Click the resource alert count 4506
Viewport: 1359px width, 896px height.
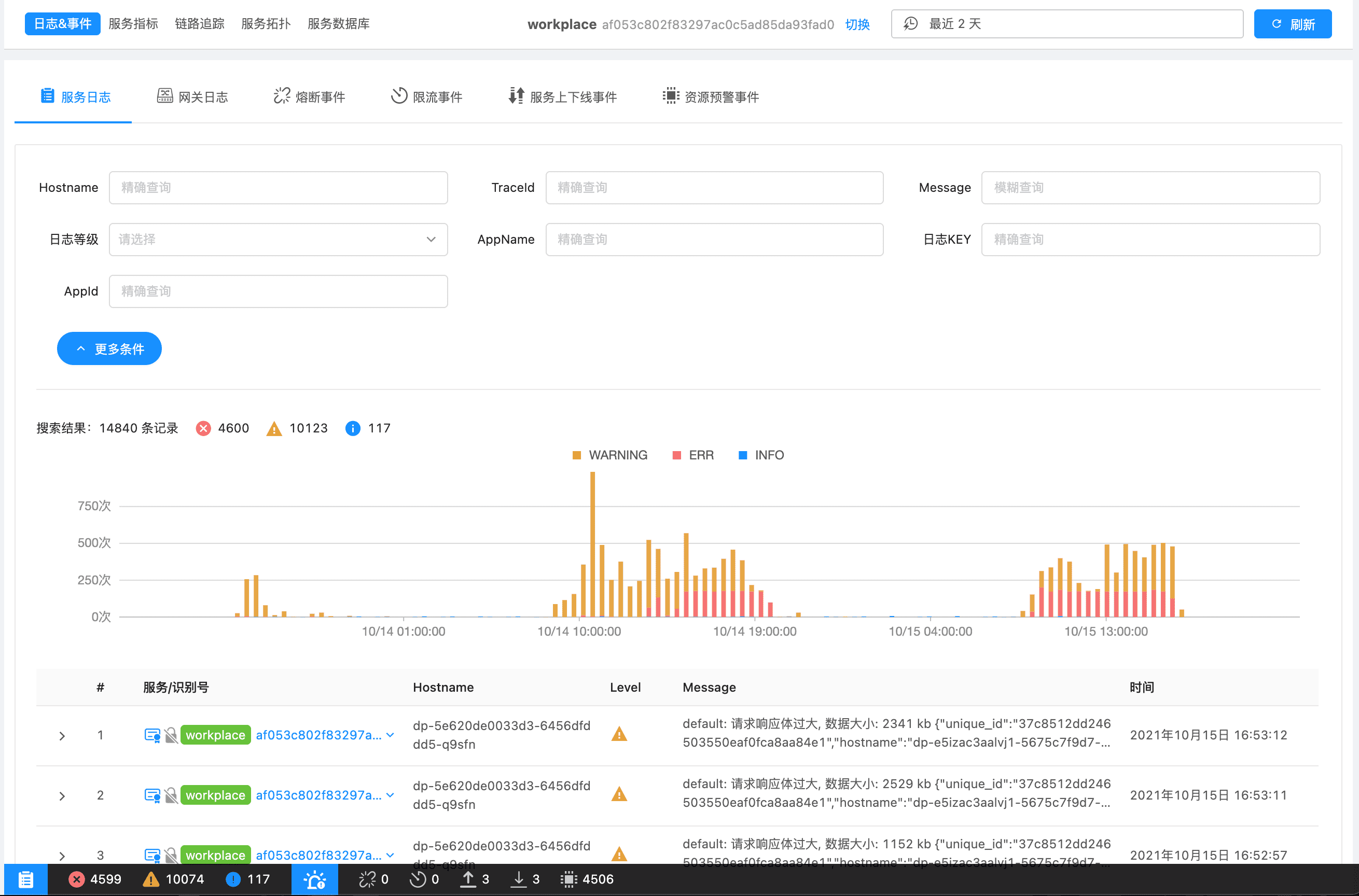tap(588, 879)
